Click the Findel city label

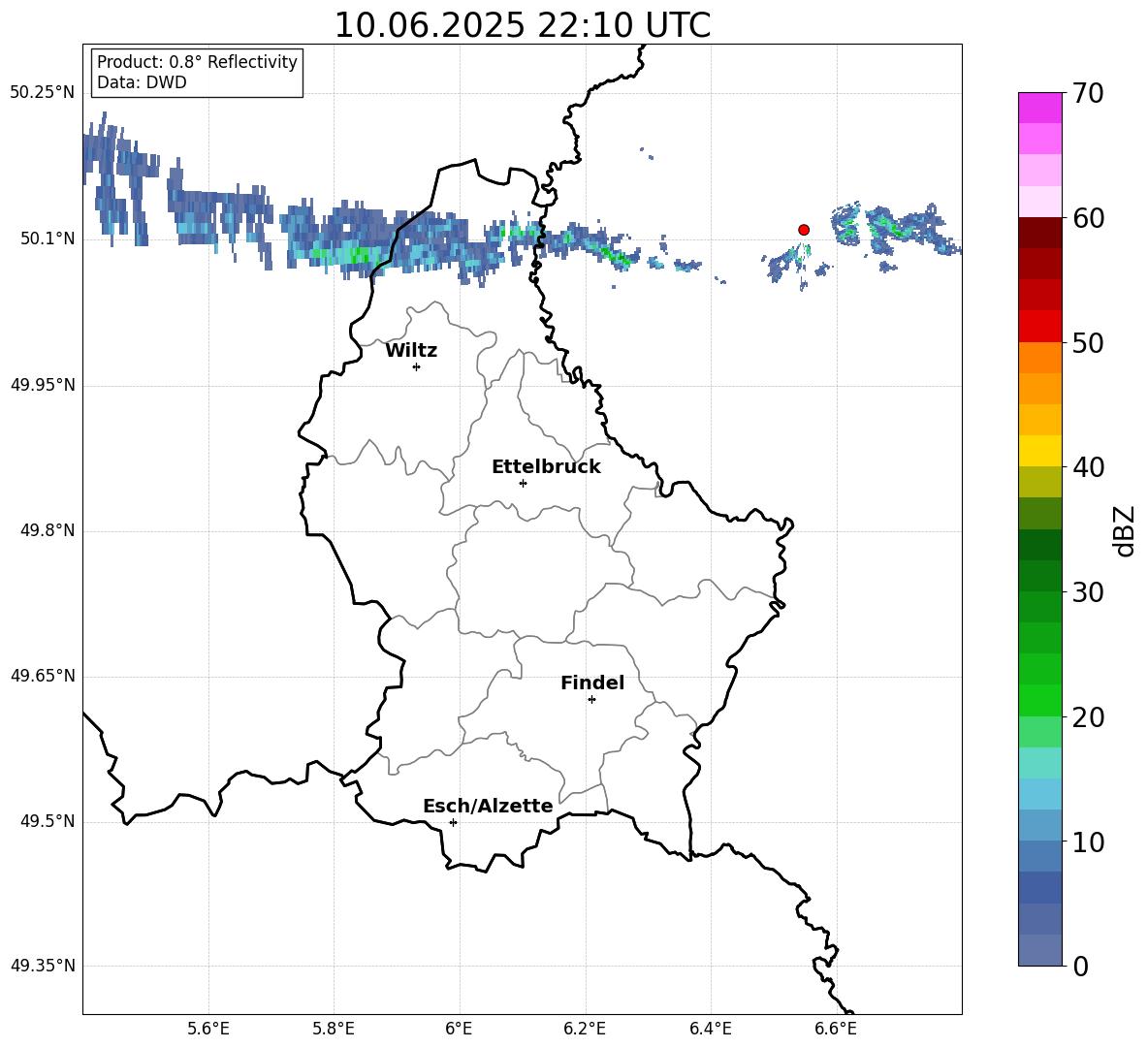pos(592,683)
